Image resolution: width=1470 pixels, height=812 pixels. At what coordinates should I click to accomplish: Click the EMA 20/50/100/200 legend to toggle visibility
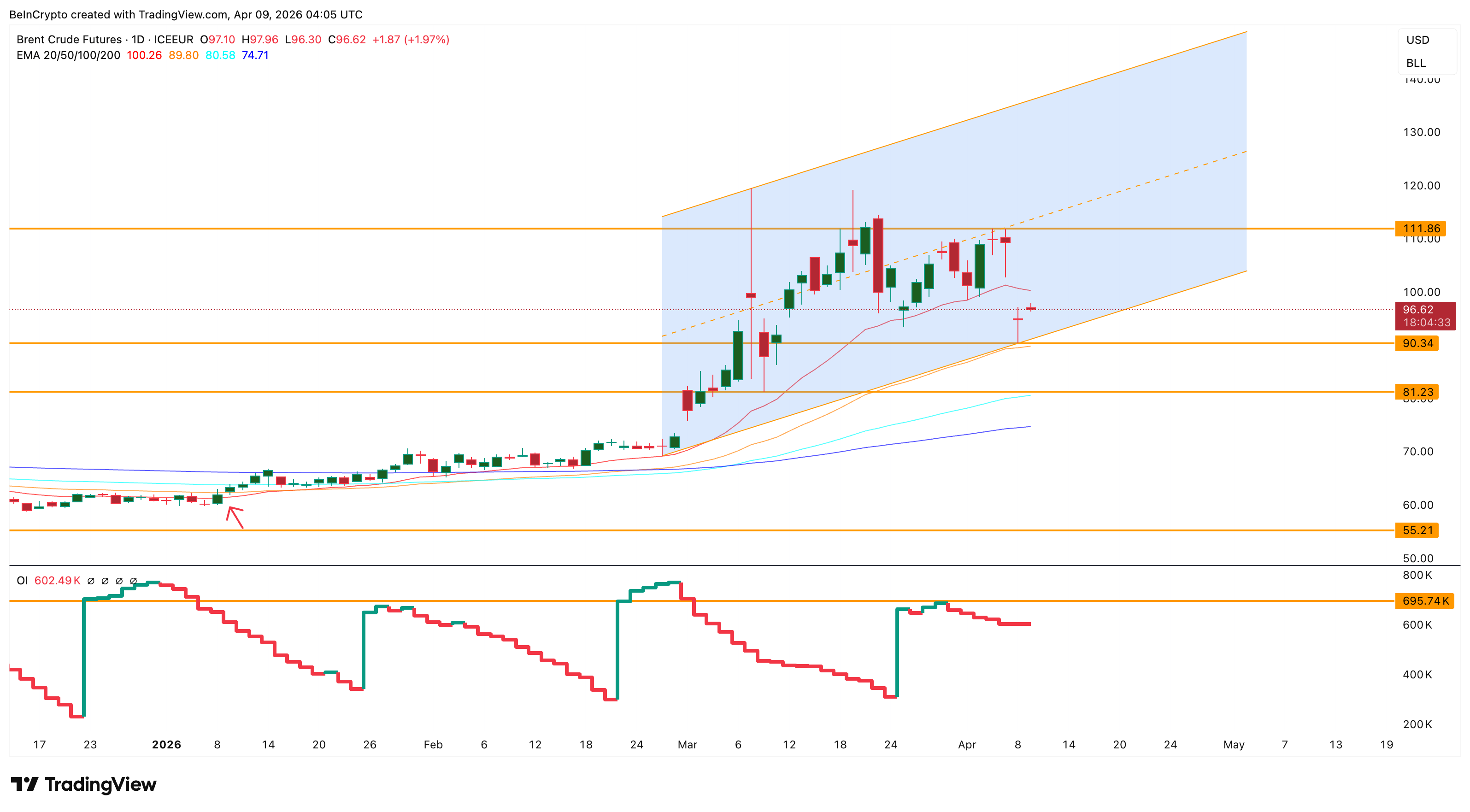[69, 55]
